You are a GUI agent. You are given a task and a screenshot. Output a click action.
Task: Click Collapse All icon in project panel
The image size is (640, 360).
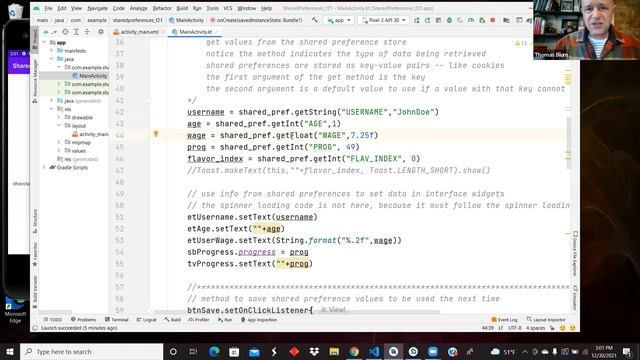pyautogui.click(x=87, y=31)
